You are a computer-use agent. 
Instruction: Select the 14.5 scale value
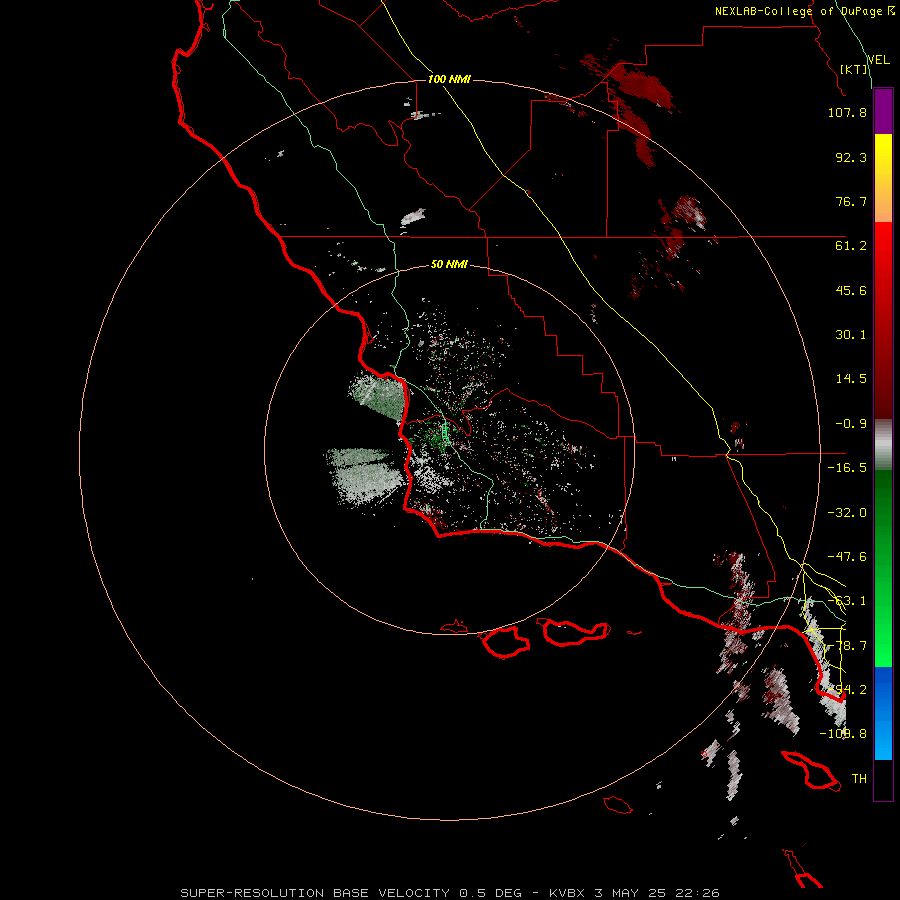(851, 379)
